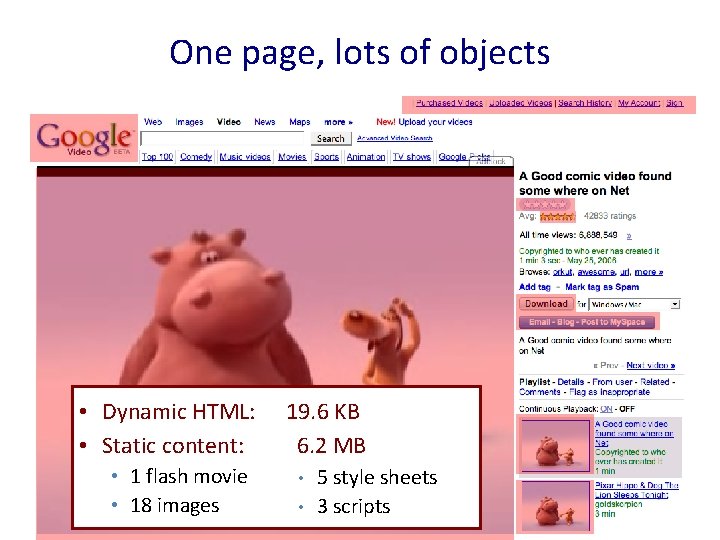The width and height of the screenshot is (720, 540).
Task: Open the Playlist link
Action: (535, 382)
